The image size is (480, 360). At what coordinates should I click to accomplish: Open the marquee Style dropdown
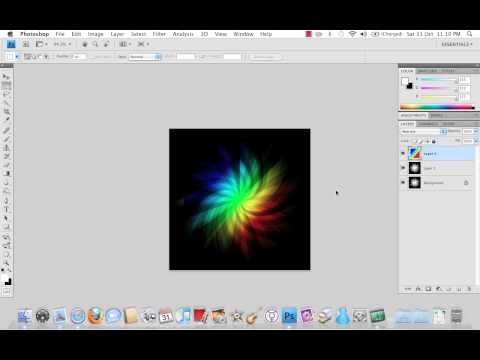[144, 57]
